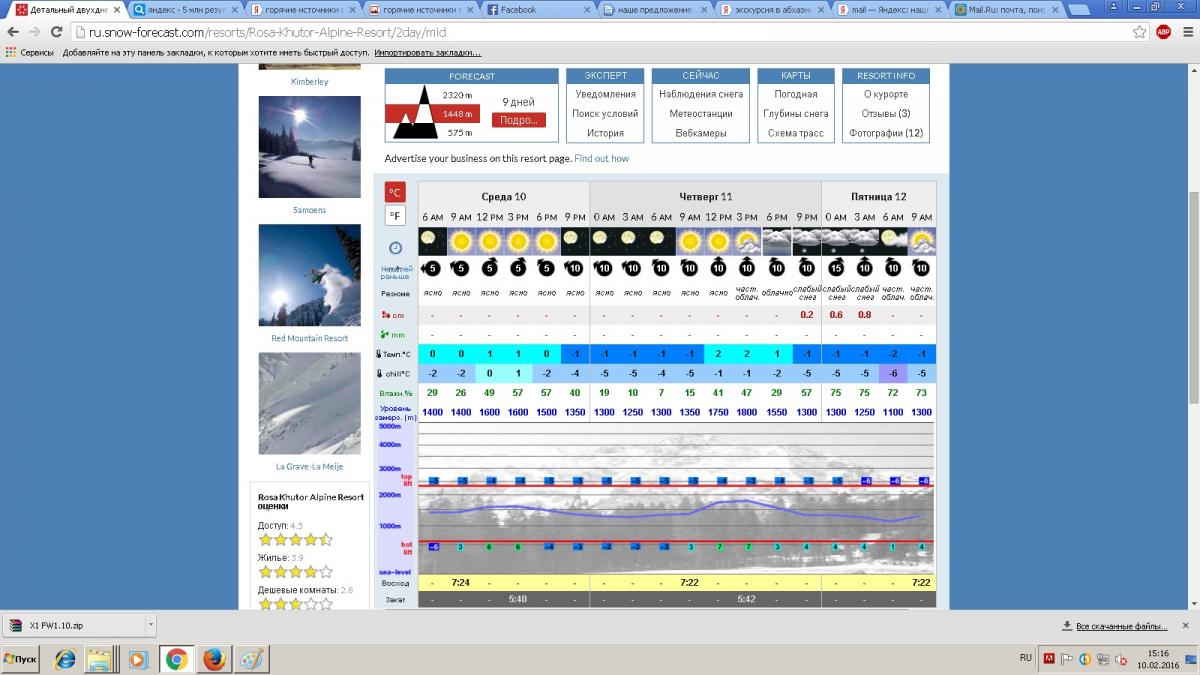Switch temperature units to °F

[x=396, y=216]
